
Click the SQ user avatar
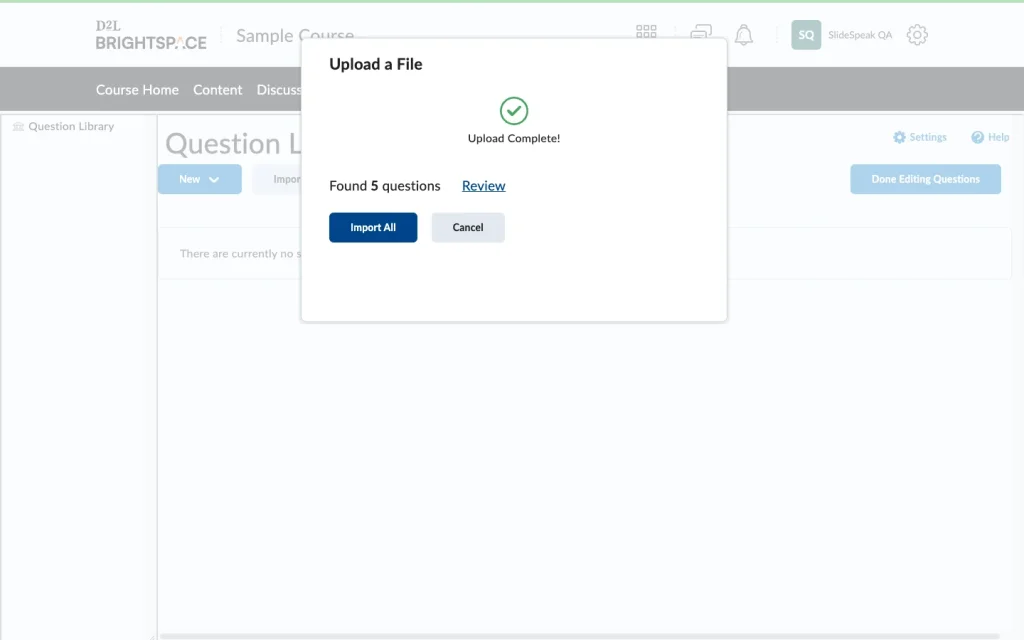(806, 35)
